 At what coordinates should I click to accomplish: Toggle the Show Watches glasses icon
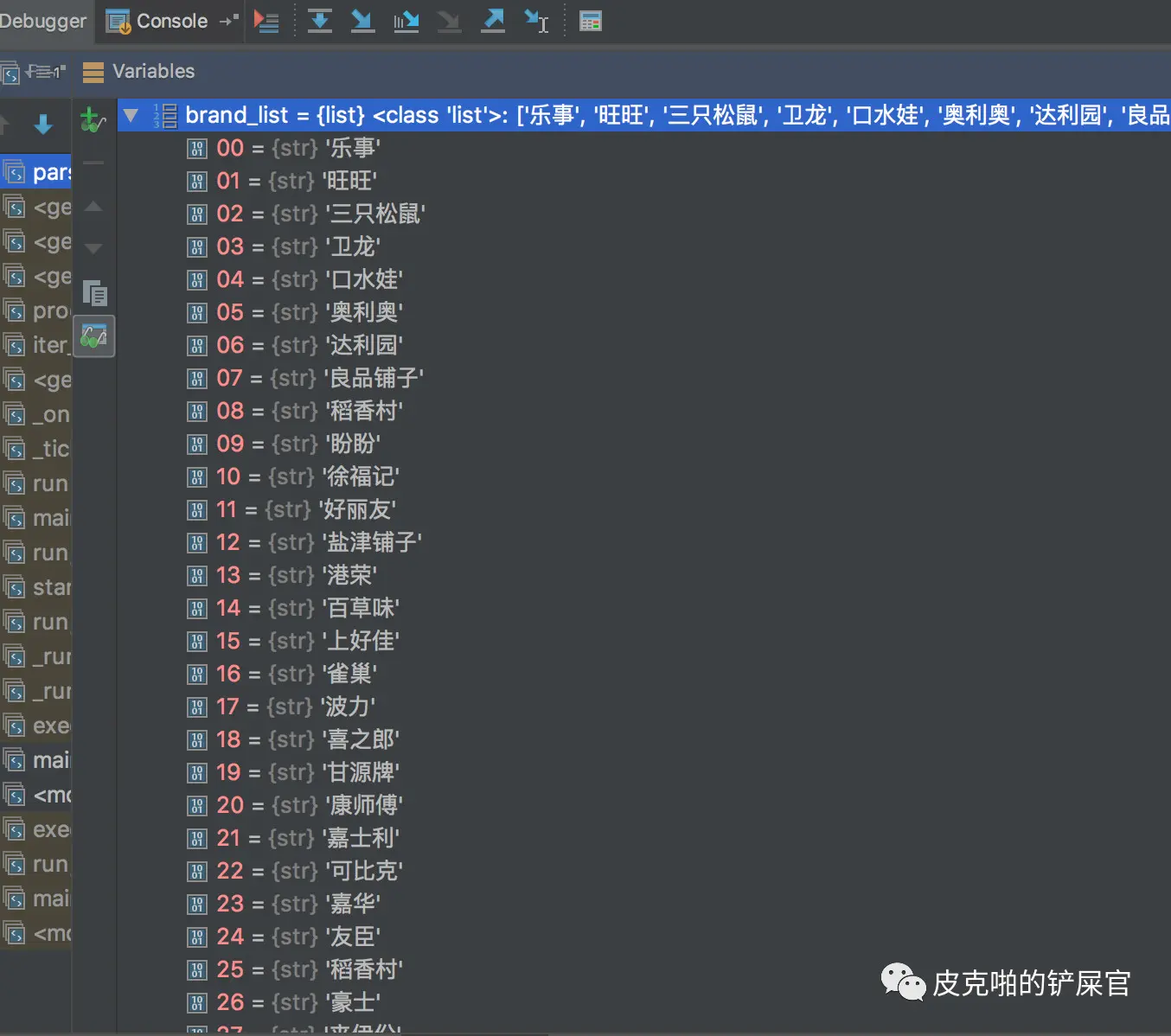pos(93,336)
